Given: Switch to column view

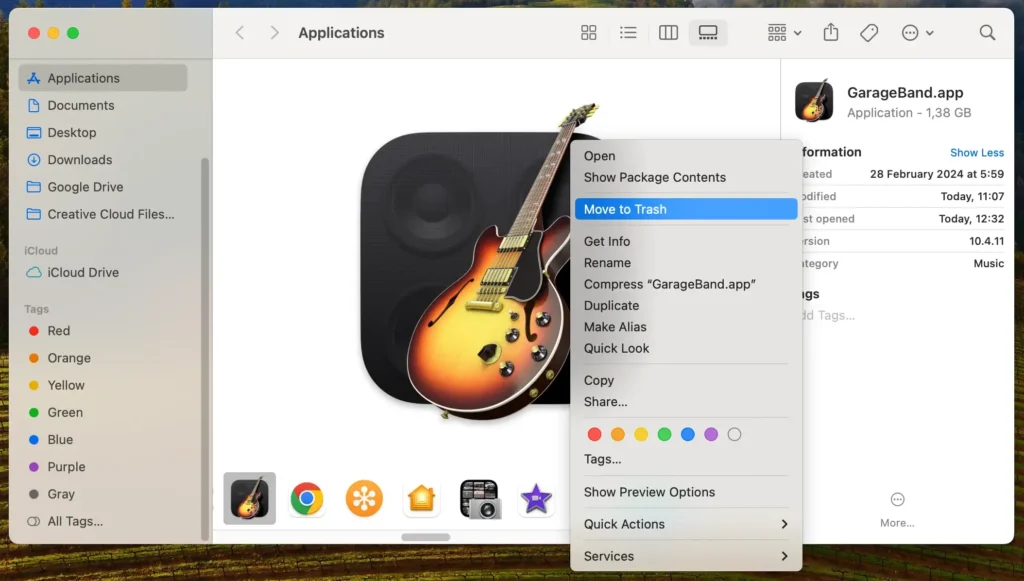Looking at the screenshot, I should click(x=668, y=33).
